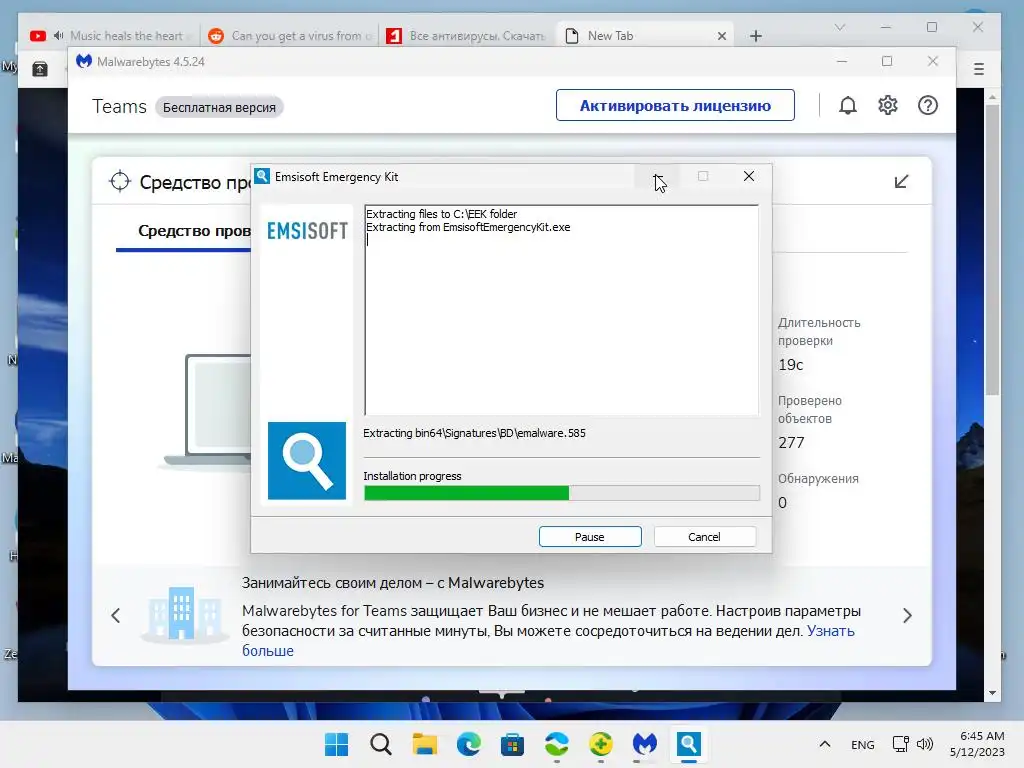Screen dimensions: 1024x768
Task: Click the browser share icon
Action: (x=40, y=69)
